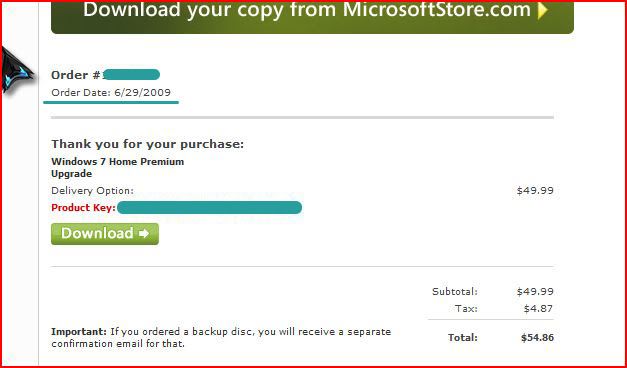Click the Subtotal amount $49.99
This screenshot has height=368, width=627.
535,291
